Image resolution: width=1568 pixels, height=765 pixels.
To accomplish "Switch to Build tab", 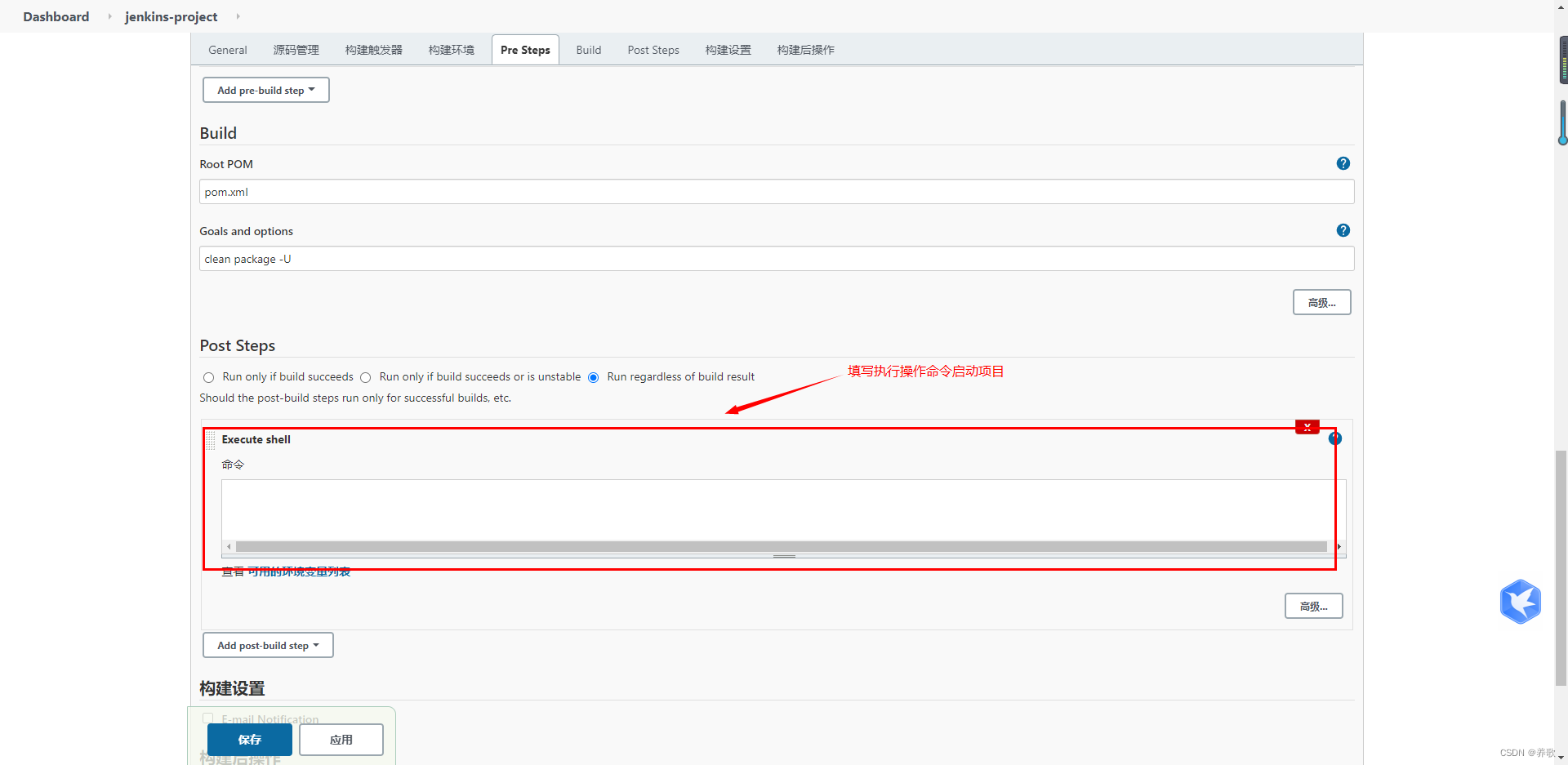I will [589, 50].
